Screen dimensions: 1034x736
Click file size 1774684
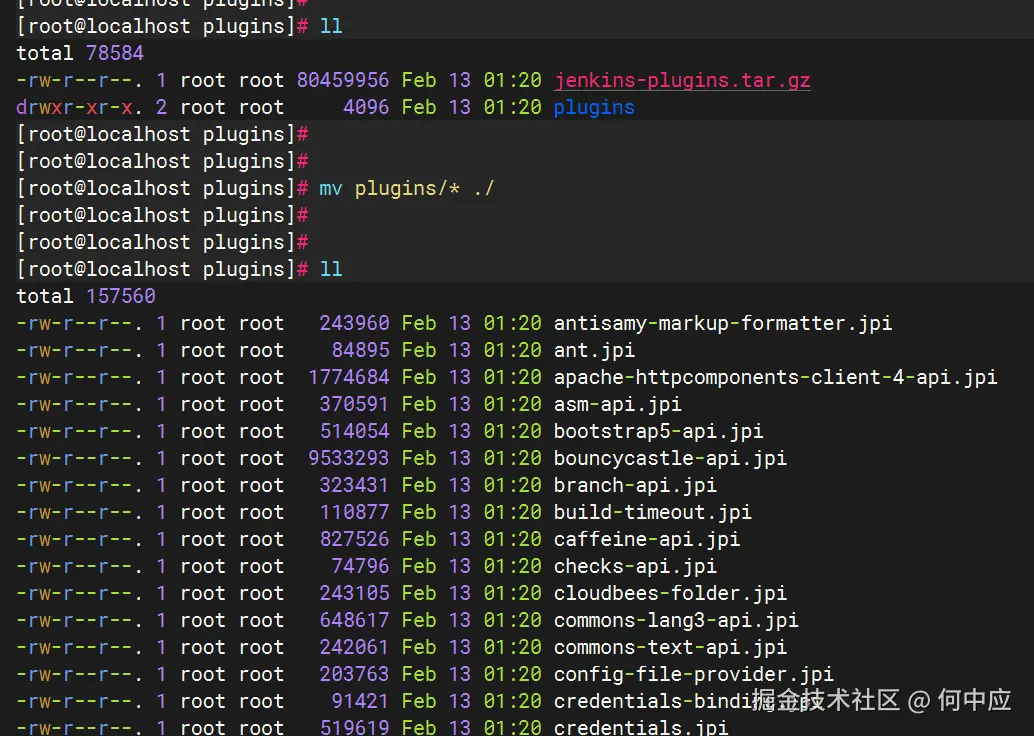[x=349, y=377]
